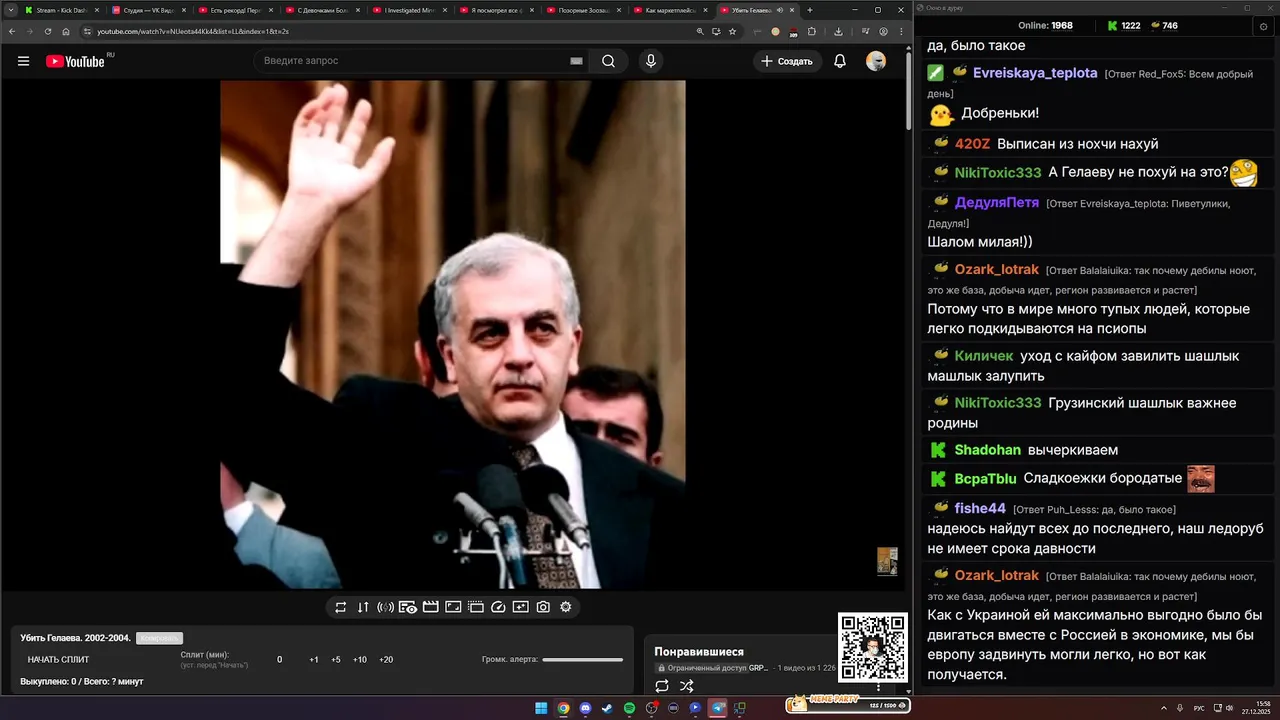Switch to the I Investigated tab
This screenshot has height=720, width=1280.
409,10
